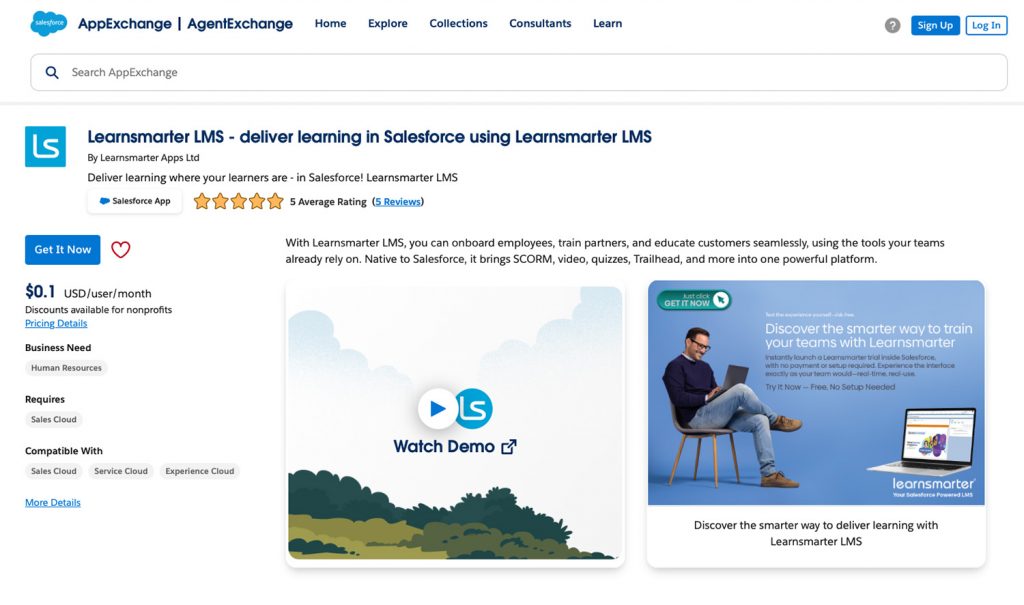Click the five-star rating icons
The height and width of the screenshot is (605, 1024).
(238, 201)
